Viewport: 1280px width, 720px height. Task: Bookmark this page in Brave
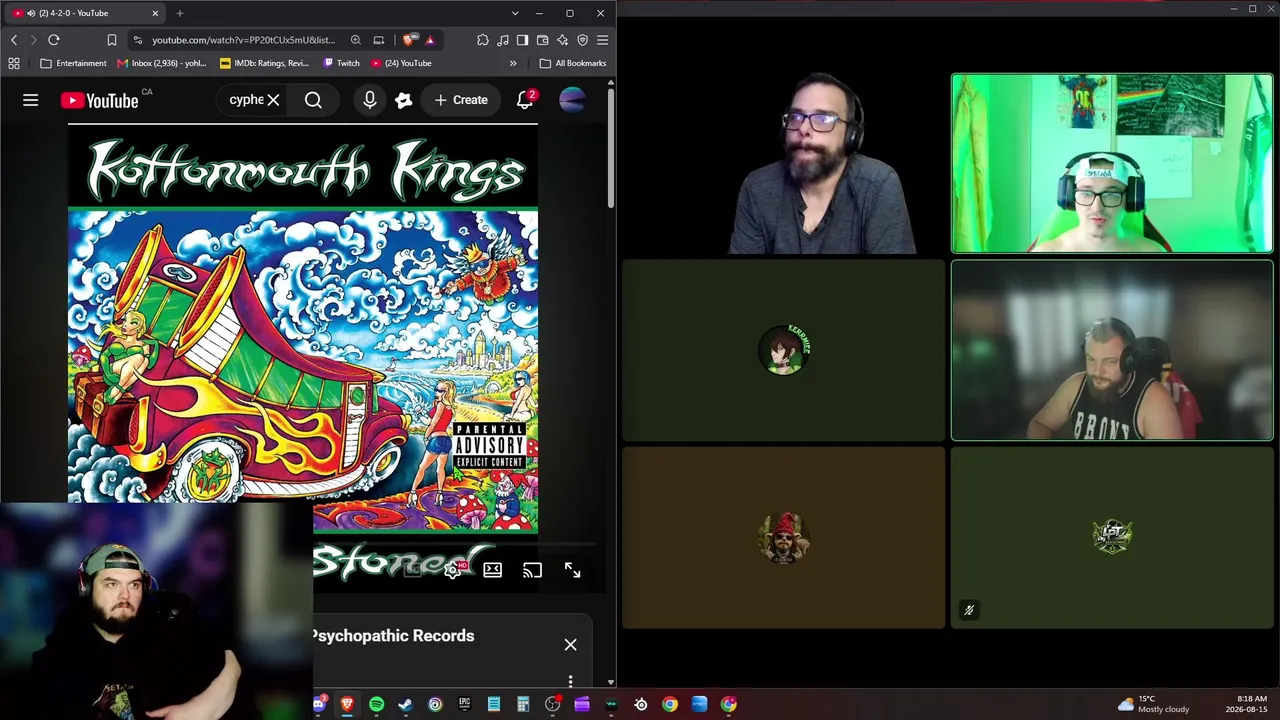[112, 40]
